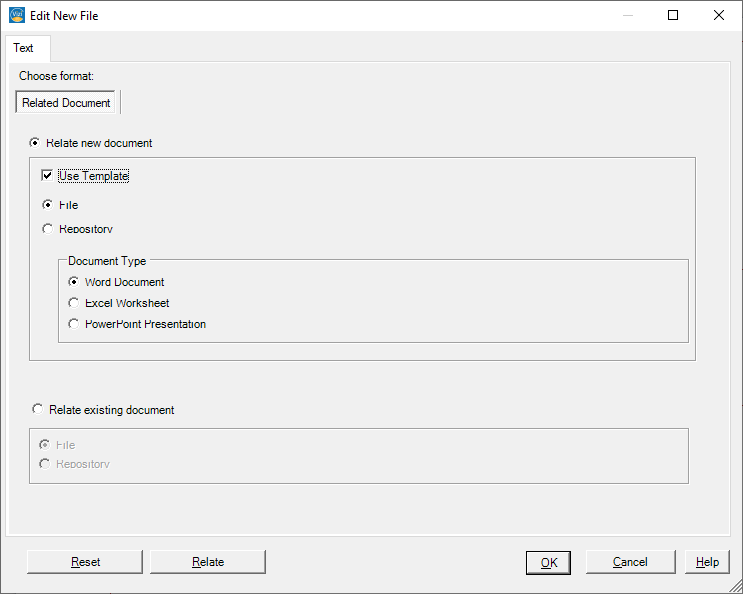This screenshot has height=594, width=743.
Task: Confirm with the OK button
Action: point(548,563)
